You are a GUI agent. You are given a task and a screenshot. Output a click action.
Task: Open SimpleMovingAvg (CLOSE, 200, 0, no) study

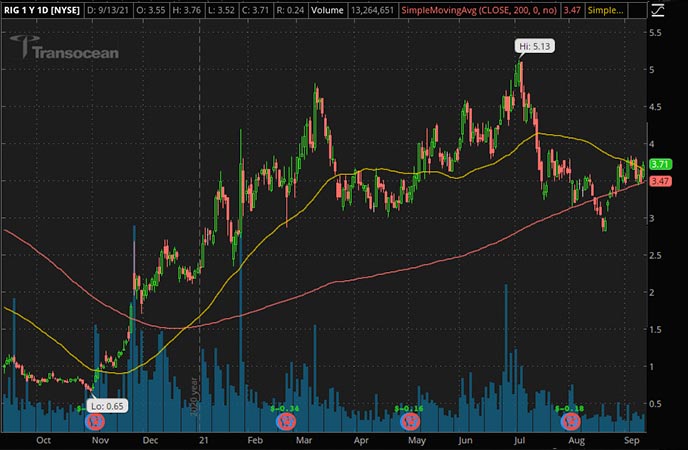click(480, 10)
